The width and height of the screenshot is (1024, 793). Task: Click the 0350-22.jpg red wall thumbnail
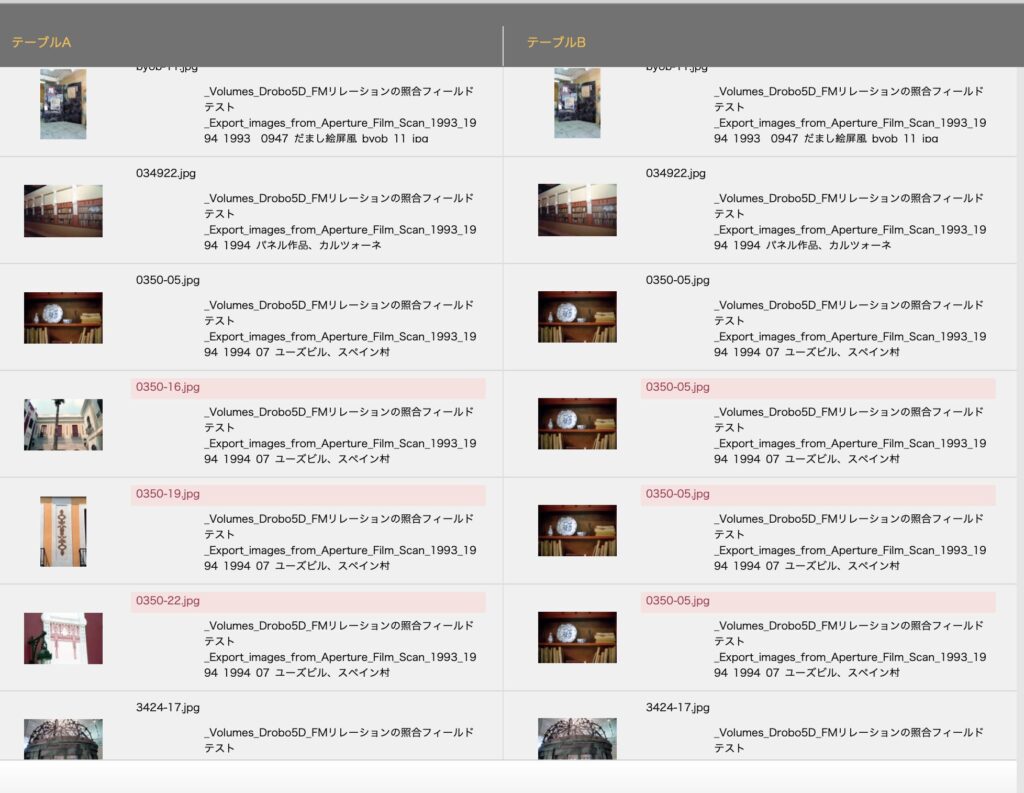pos(63,638)
